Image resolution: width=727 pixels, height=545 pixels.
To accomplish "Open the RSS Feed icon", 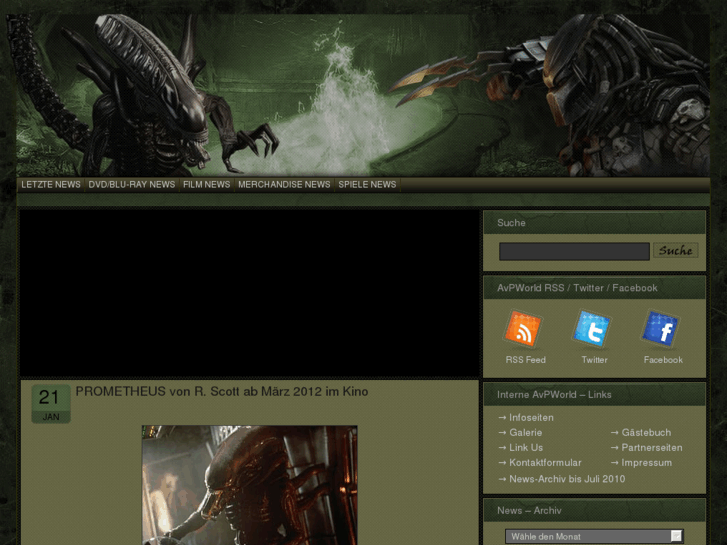I will (x=523, y=330).
